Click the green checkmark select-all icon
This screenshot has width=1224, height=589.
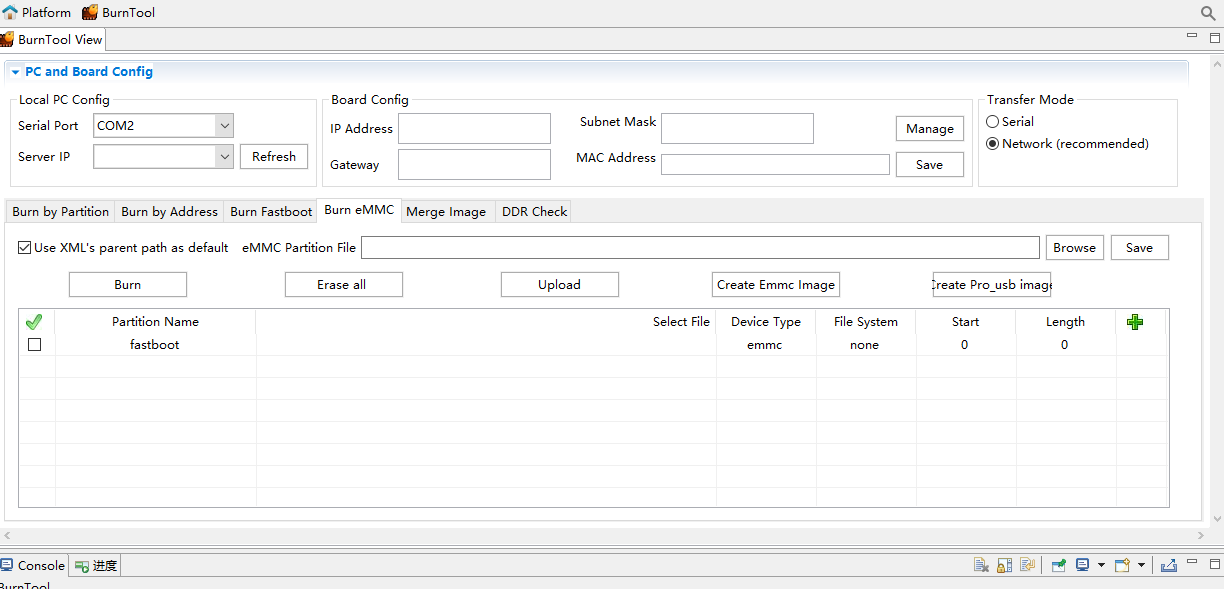34,322
